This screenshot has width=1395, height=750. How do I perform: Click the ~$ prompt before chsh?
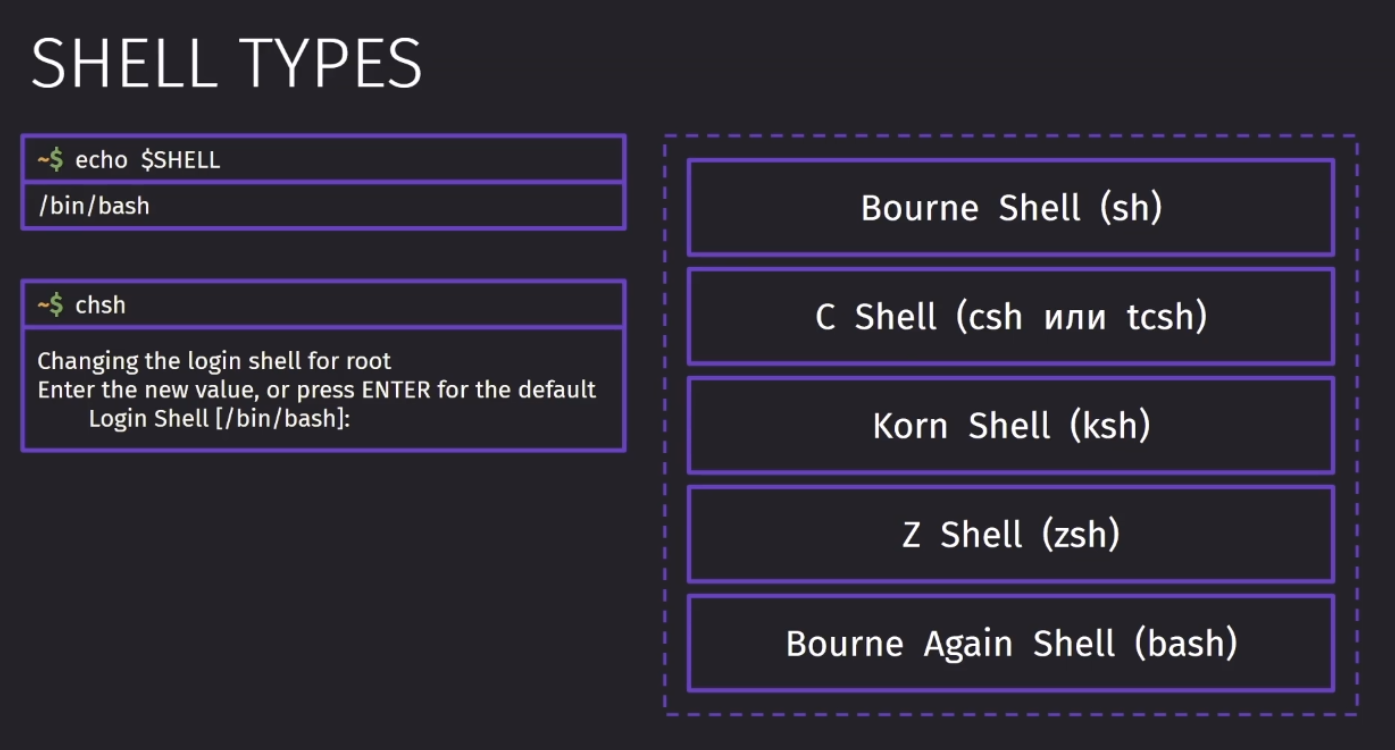[51, 304]
